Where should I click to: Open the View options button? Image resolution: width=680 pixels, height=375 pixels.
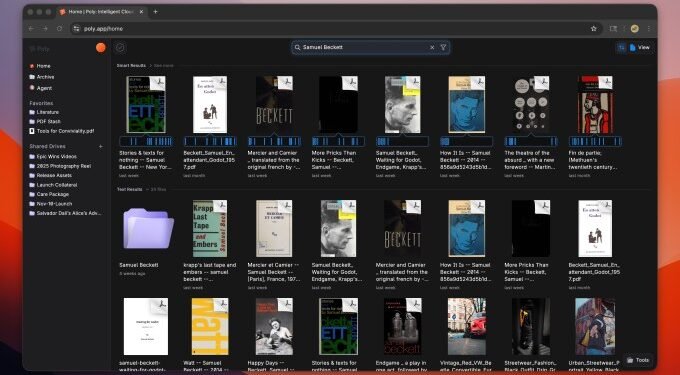(x=640, y=47)
